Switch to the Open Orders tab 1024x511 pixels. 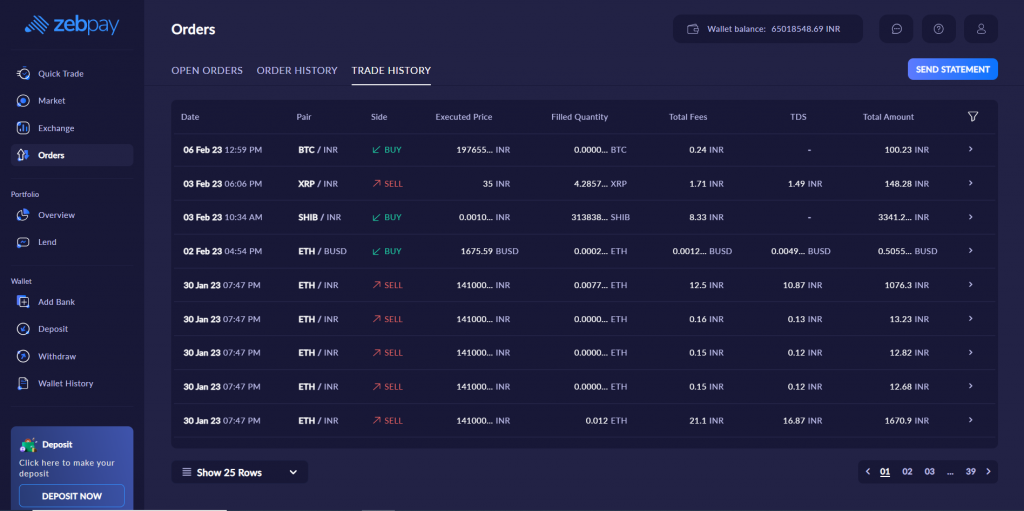click(207, 71)
